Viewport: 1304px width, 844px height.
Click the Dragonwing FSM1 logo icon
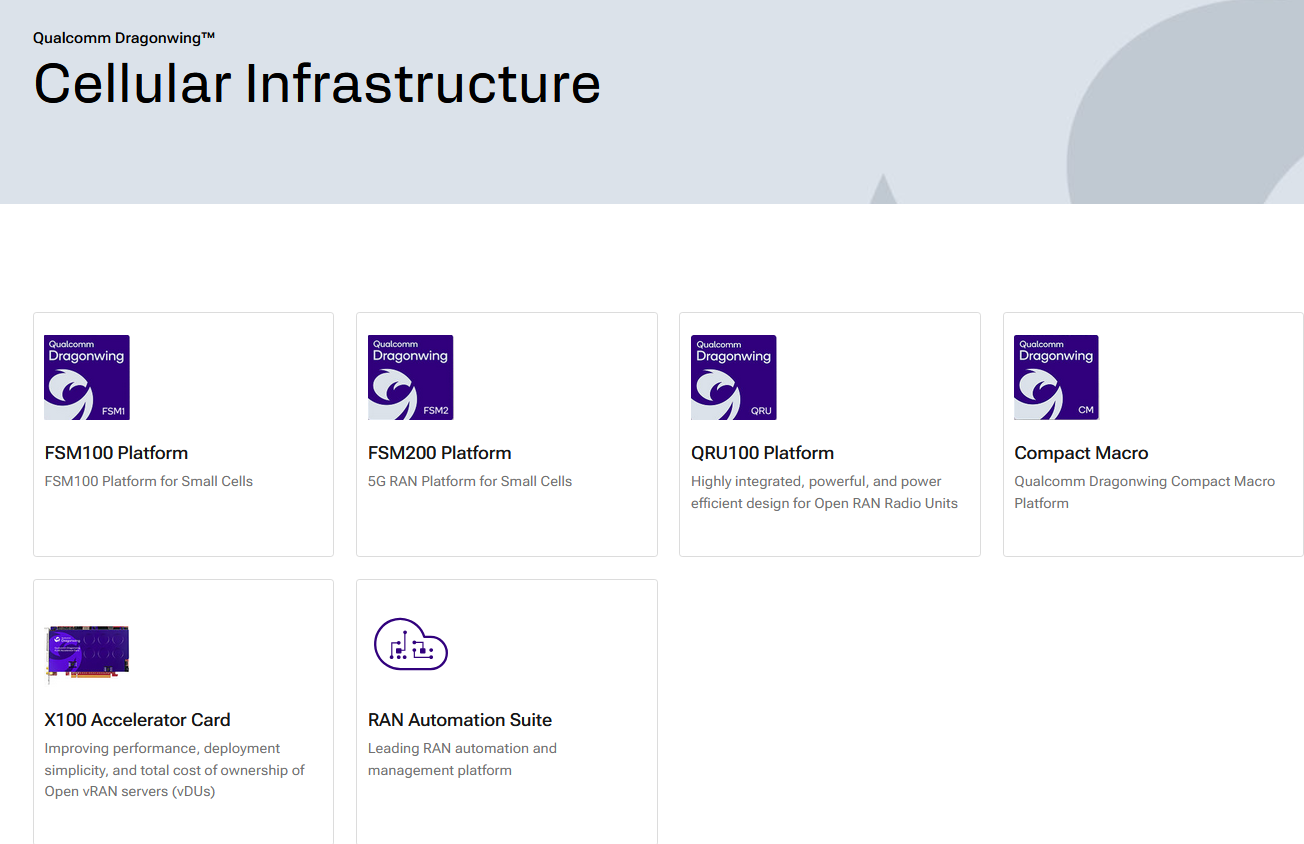[x=87, y=377]
